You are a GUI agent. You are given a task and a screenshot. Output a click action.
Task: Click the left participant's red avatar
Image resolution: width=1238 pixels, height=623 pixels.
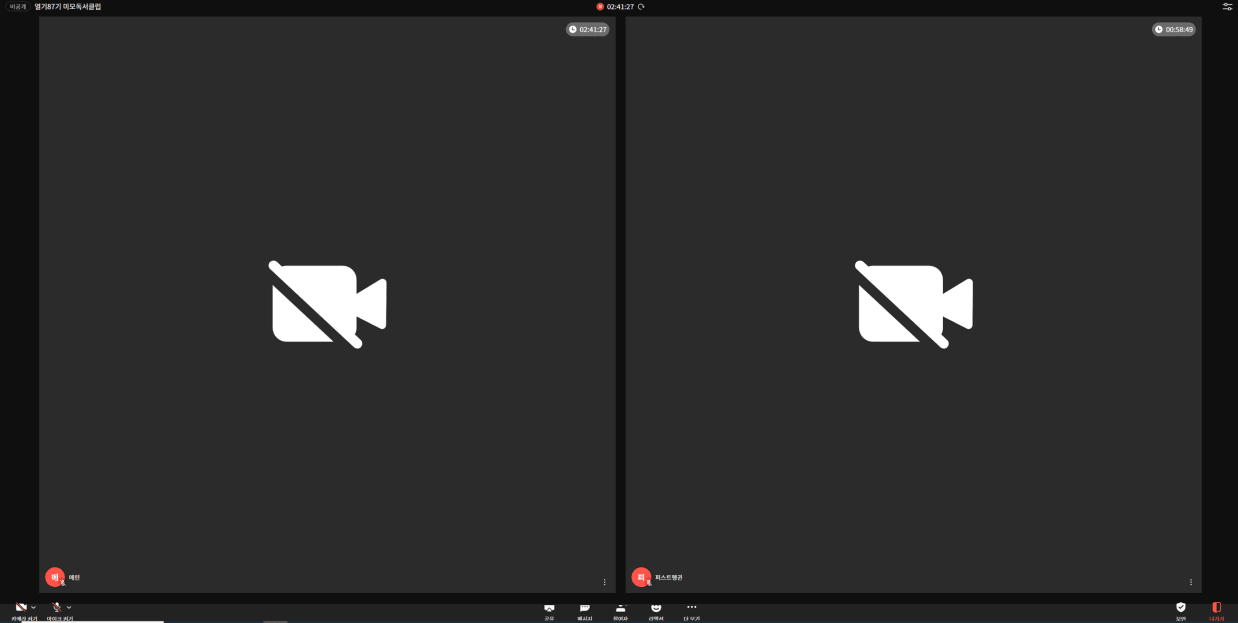click(55, 577)
